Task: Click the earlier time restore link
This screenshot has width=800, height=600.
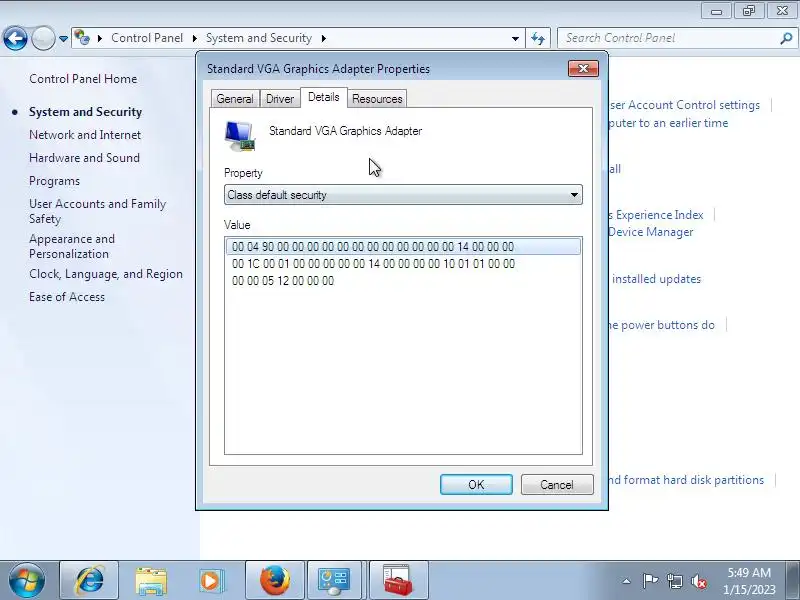Action: point(668,123)
